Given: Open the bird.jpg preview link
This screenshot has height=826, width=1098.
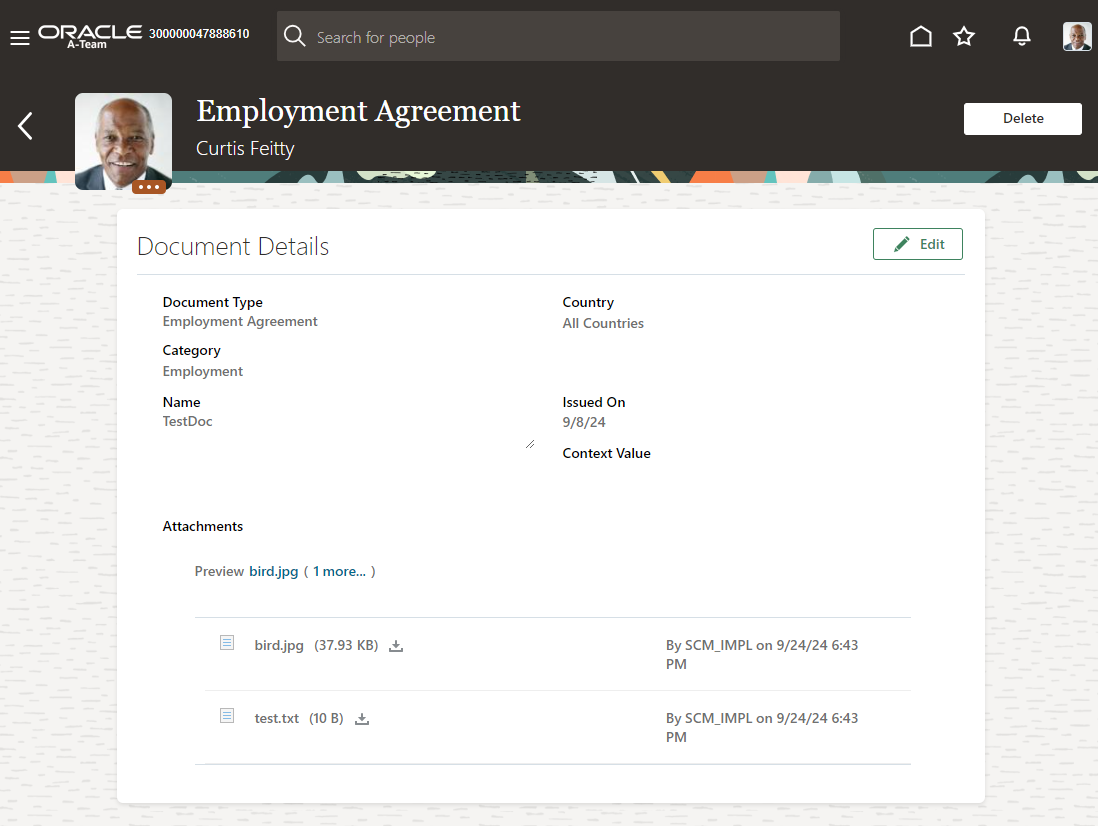Looking at the screenshot, I should (273, 572).
